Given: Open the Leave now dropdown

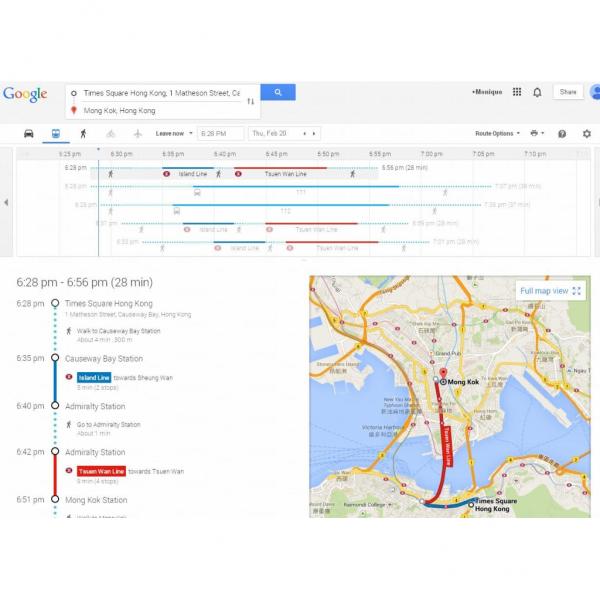Looking at the screenshot, I should (x=174, y=134).
